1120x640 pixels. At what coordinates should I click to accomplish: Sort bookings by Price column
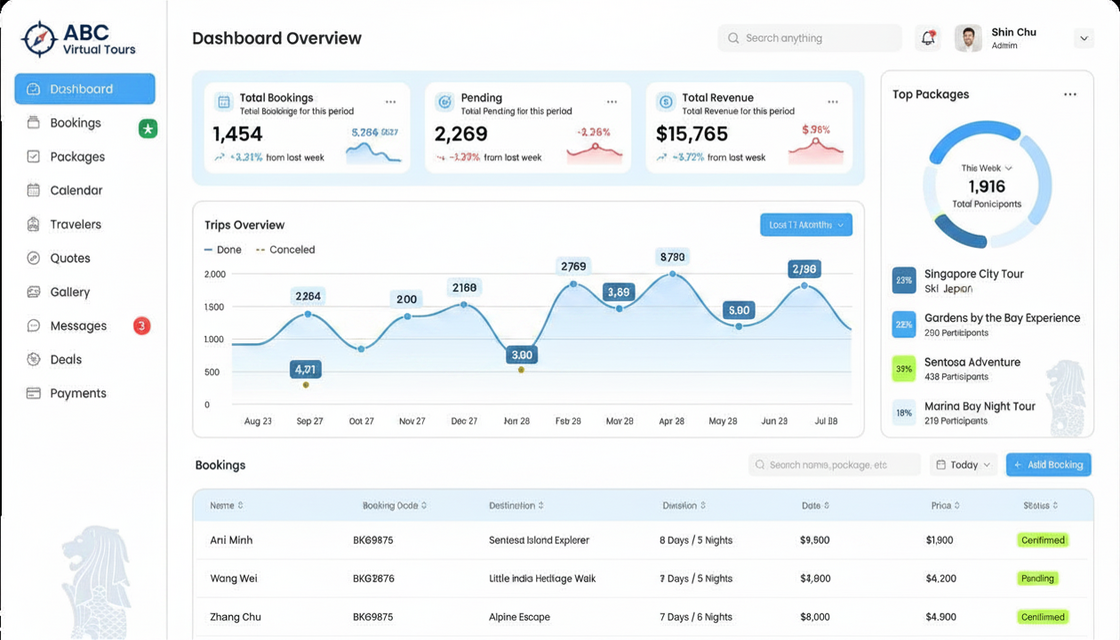pyautogui.click(x=945, y=505)
